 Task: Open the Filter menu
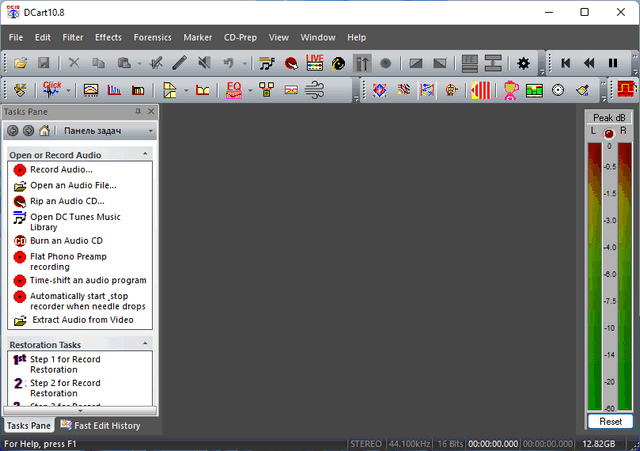click(73, 38)
